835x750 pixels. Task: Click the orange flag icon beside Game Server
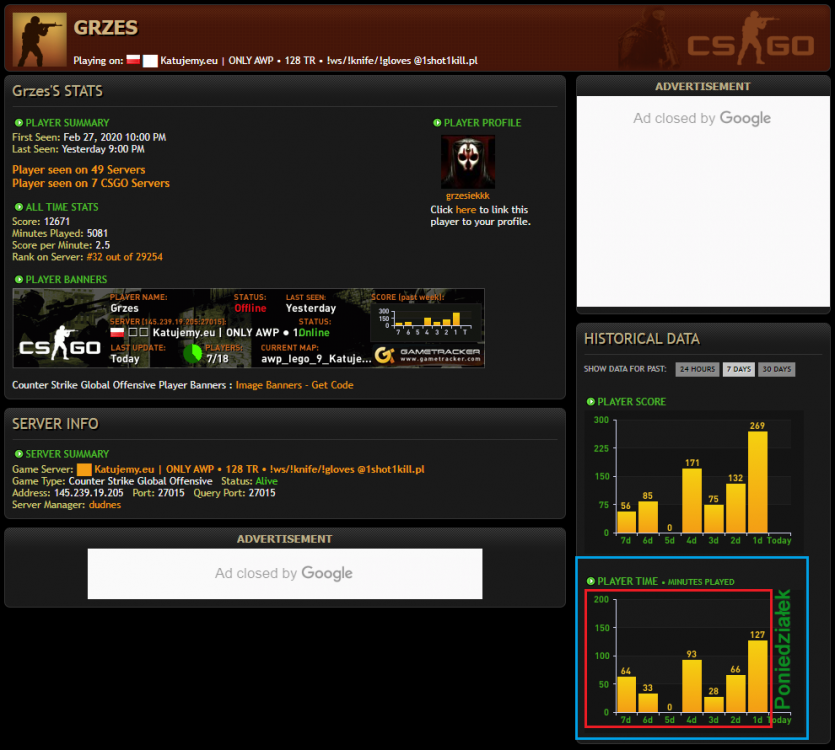point(84,469)
